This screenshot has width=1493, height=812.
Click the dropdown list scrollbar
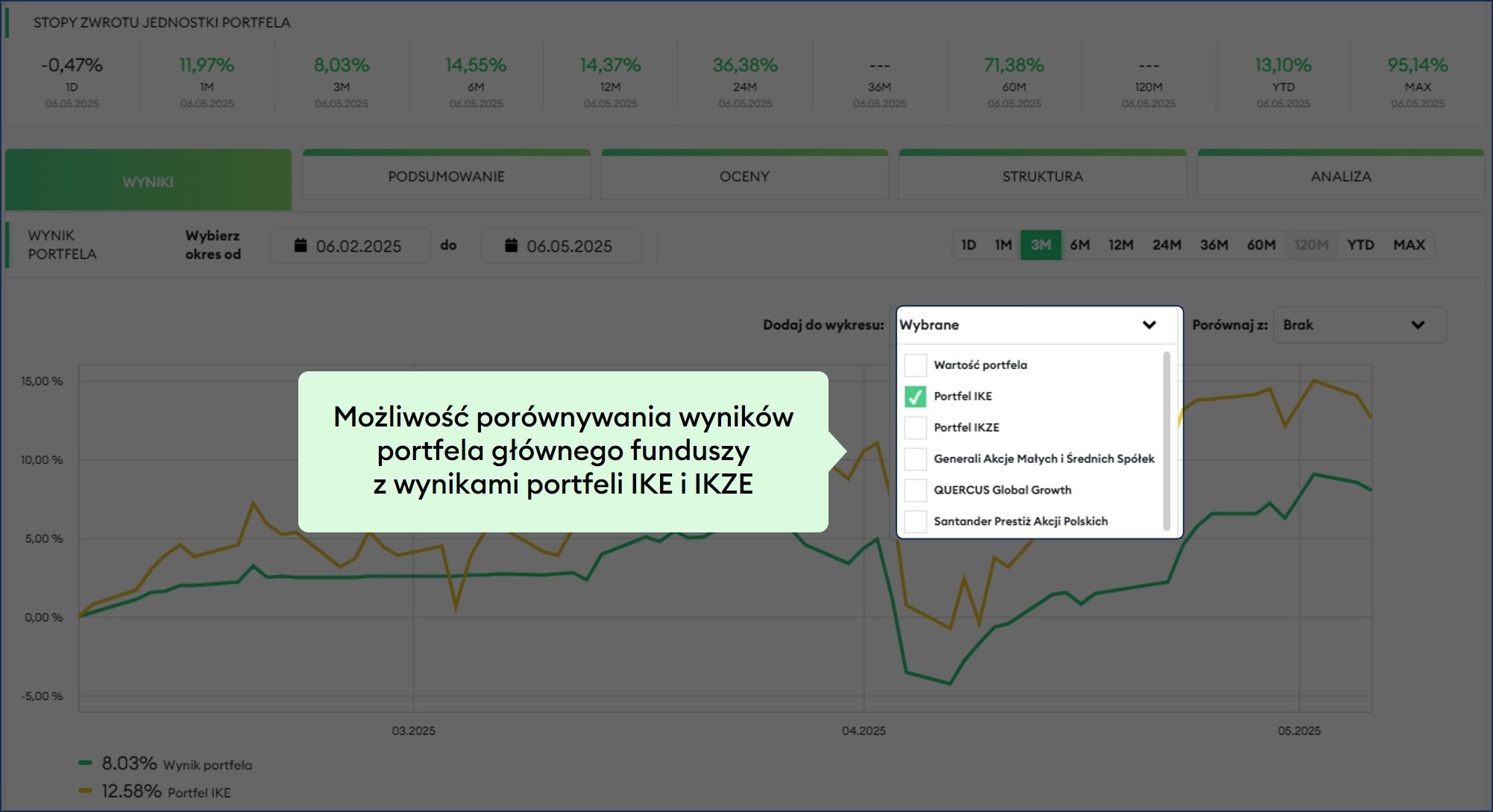[1166, 440]
